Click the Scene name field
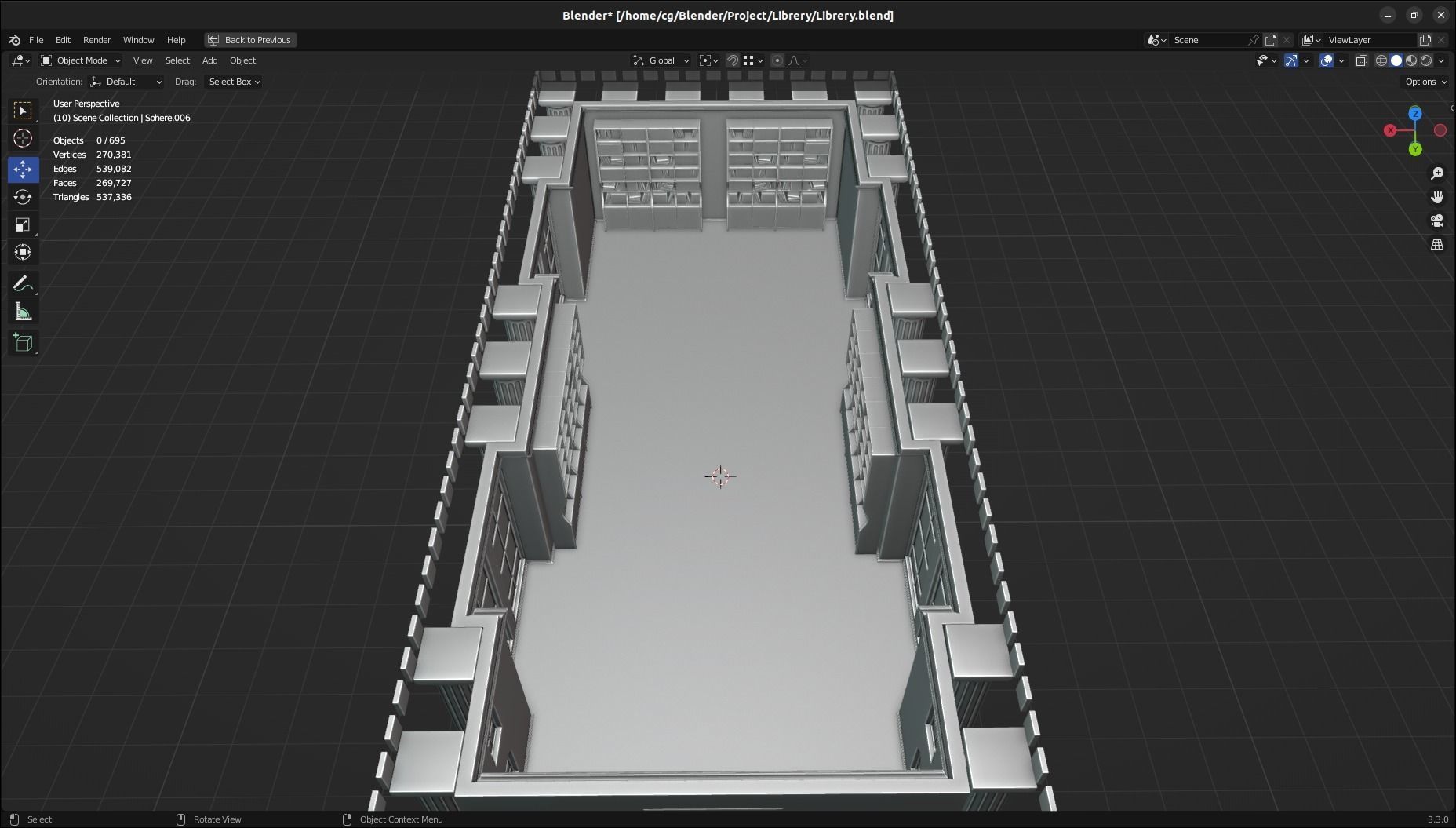 [x=1207, y=40]
